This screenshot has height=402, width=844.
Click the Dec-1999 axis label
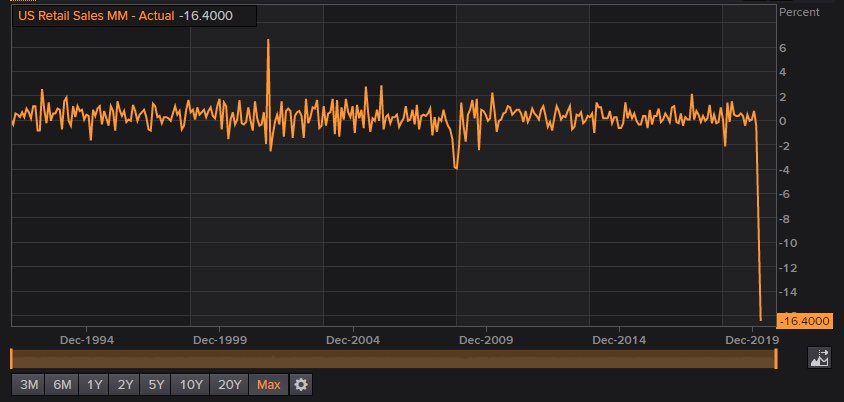pyautogui.click(x=220, y=340)
